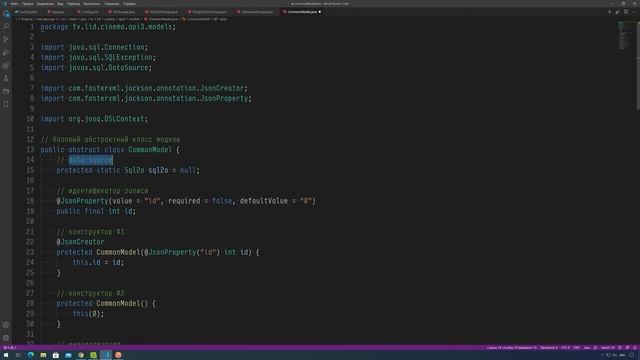Launch Microsoft Edge from taskbar
Screen dimensions: 640x360
[x=31, y=355]
